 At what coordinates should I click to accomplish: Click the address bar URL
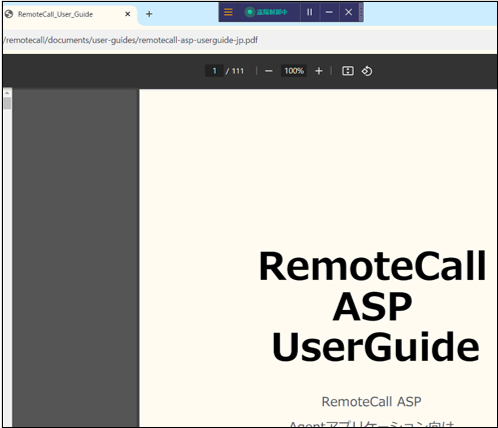[131, 40]
